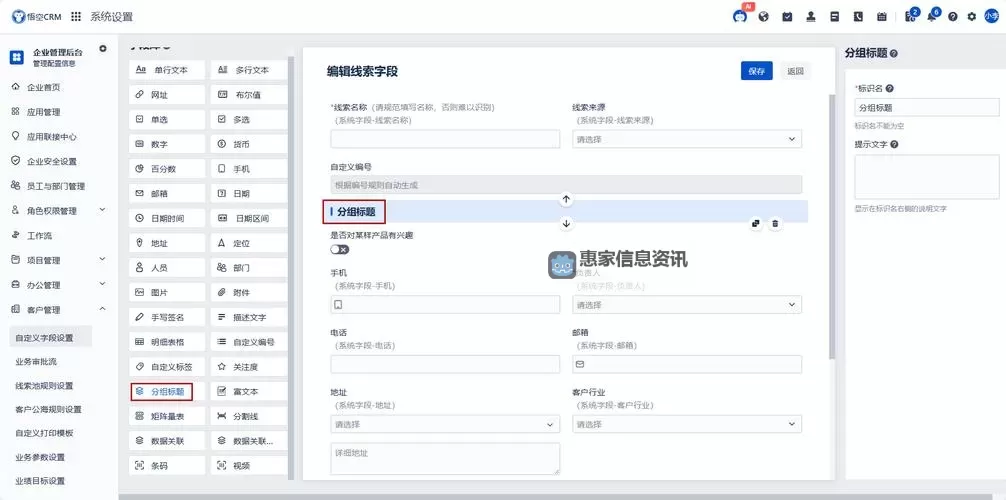Open the calendar grid icon in header
Viewport: 1006px width, 500px height.
(x=882, y=17)
